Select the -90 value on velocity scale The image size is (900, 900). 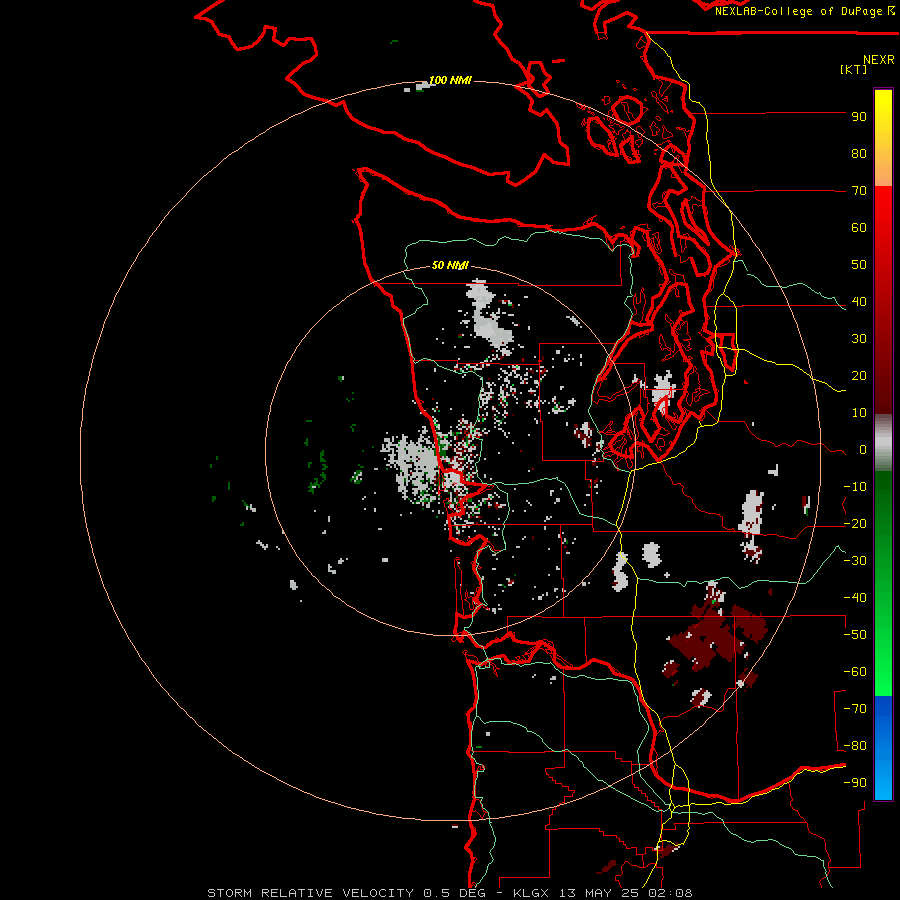pyautogui.click(x=855, y=783)
